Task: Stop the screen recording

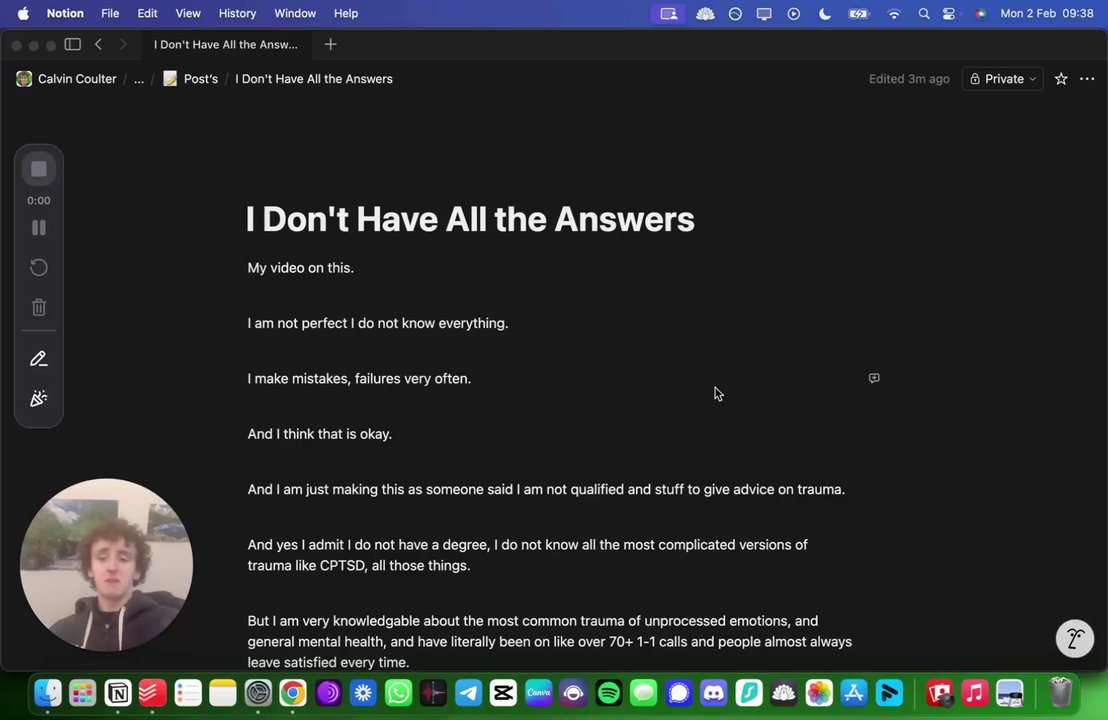Action: [x=39, y=169]
